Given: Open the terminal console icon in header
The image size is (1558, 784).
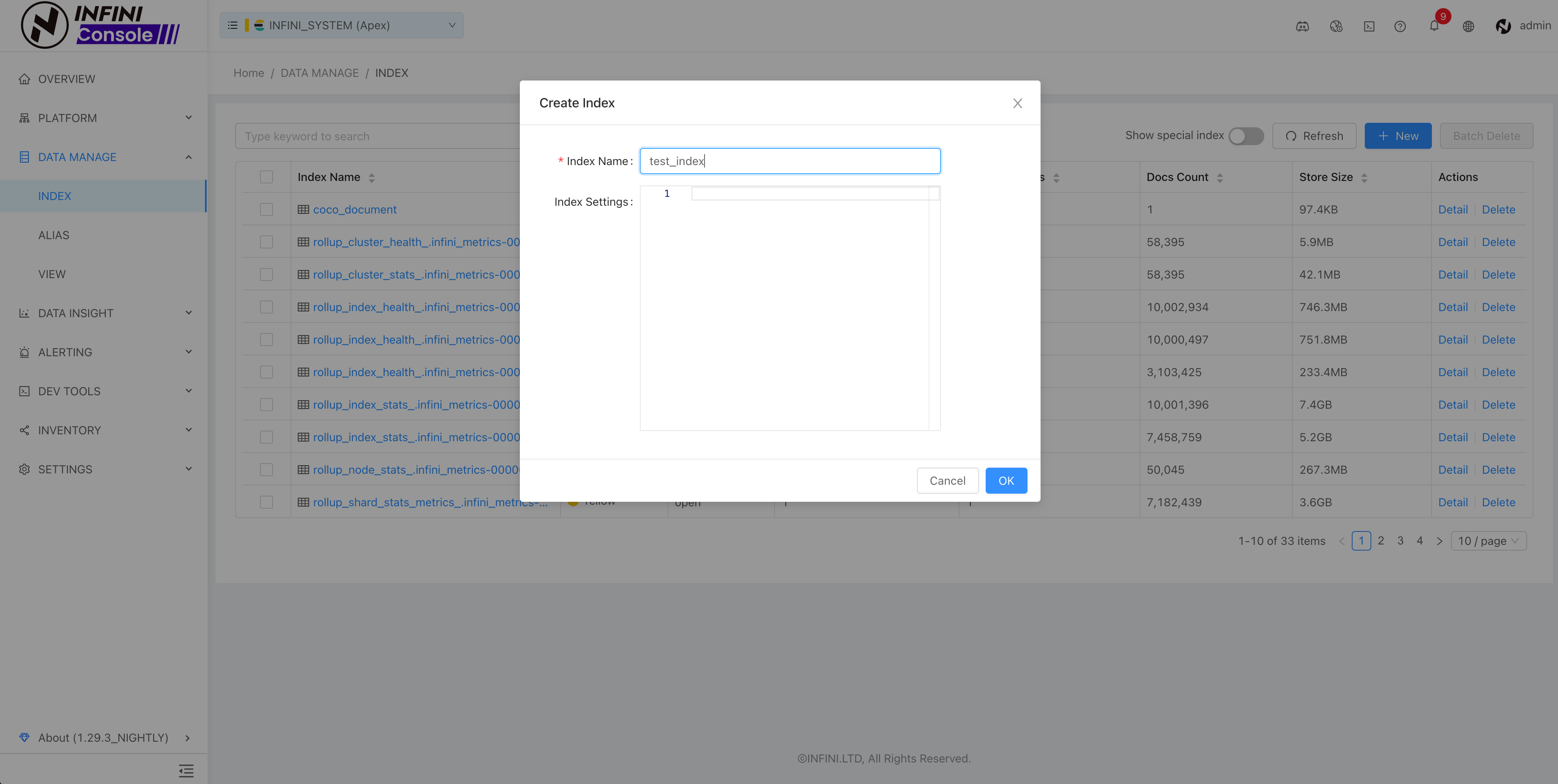Looking at the screenshot, I should [x=1369, y=26].
